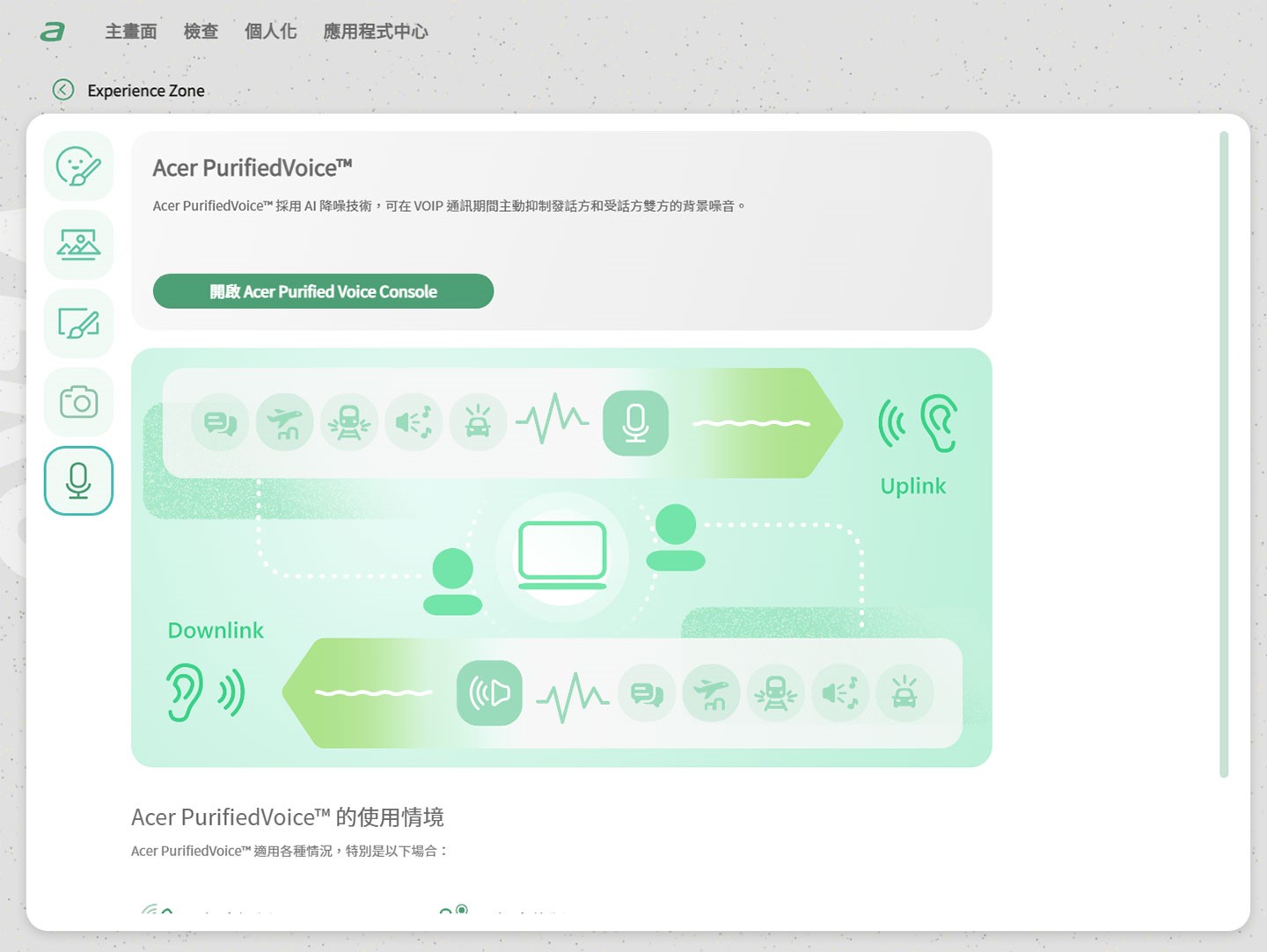Click the Uplink waveform pulse icon
1267x952 pixels.
552,420
